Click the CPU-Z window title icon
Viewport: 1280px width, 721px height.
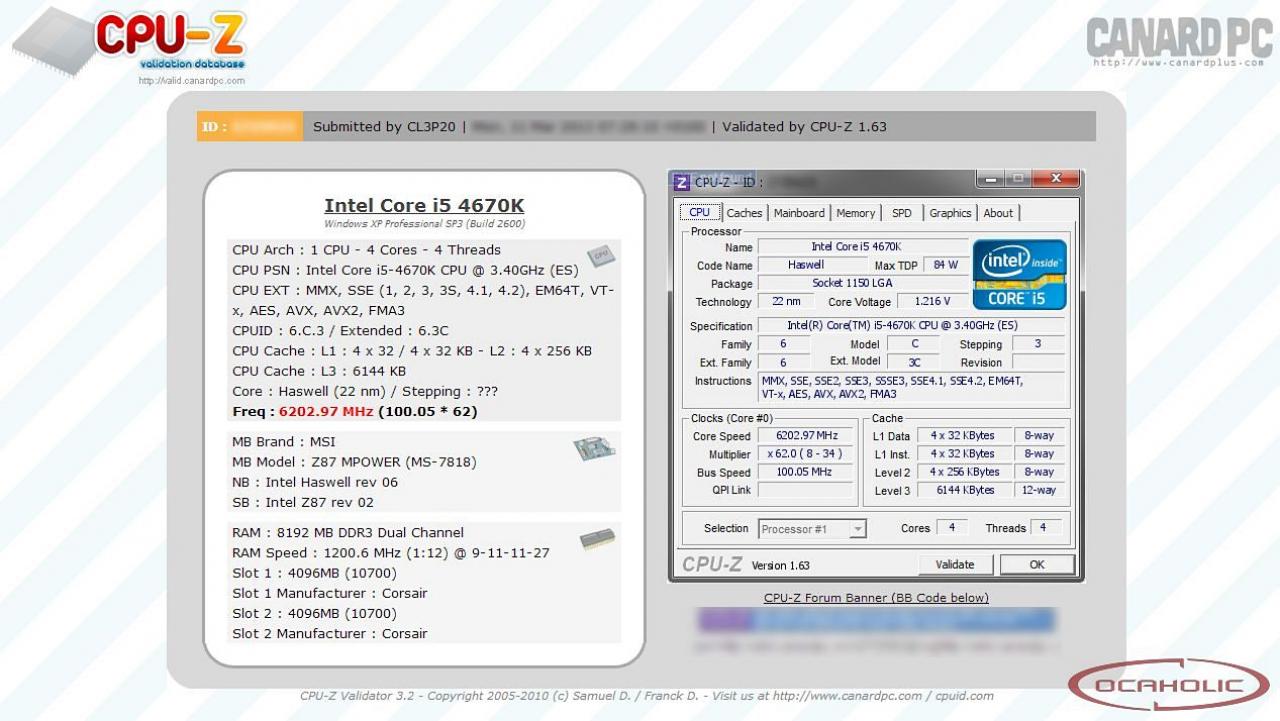pyautogui.click(x=682, y=182)
